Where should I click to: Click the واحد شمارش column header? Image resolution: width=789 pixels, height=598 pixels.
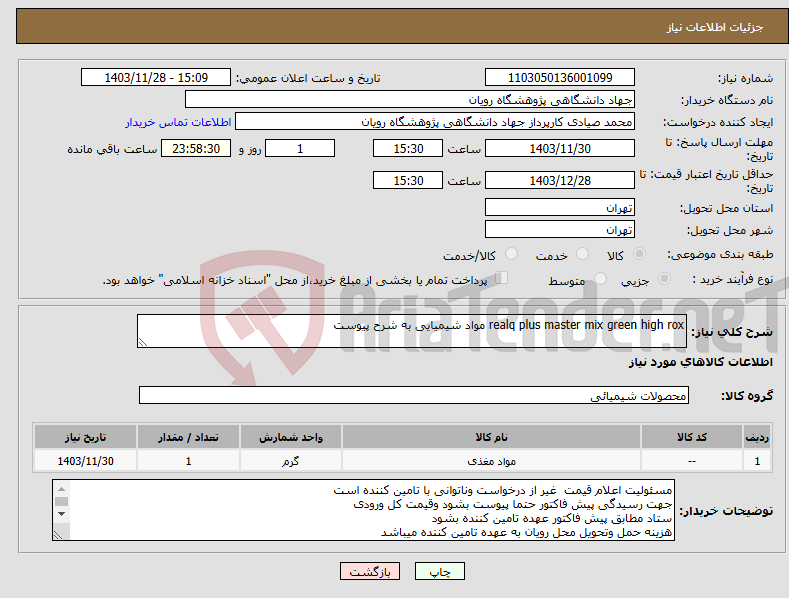pyautogui.click(x=291, y=437)
